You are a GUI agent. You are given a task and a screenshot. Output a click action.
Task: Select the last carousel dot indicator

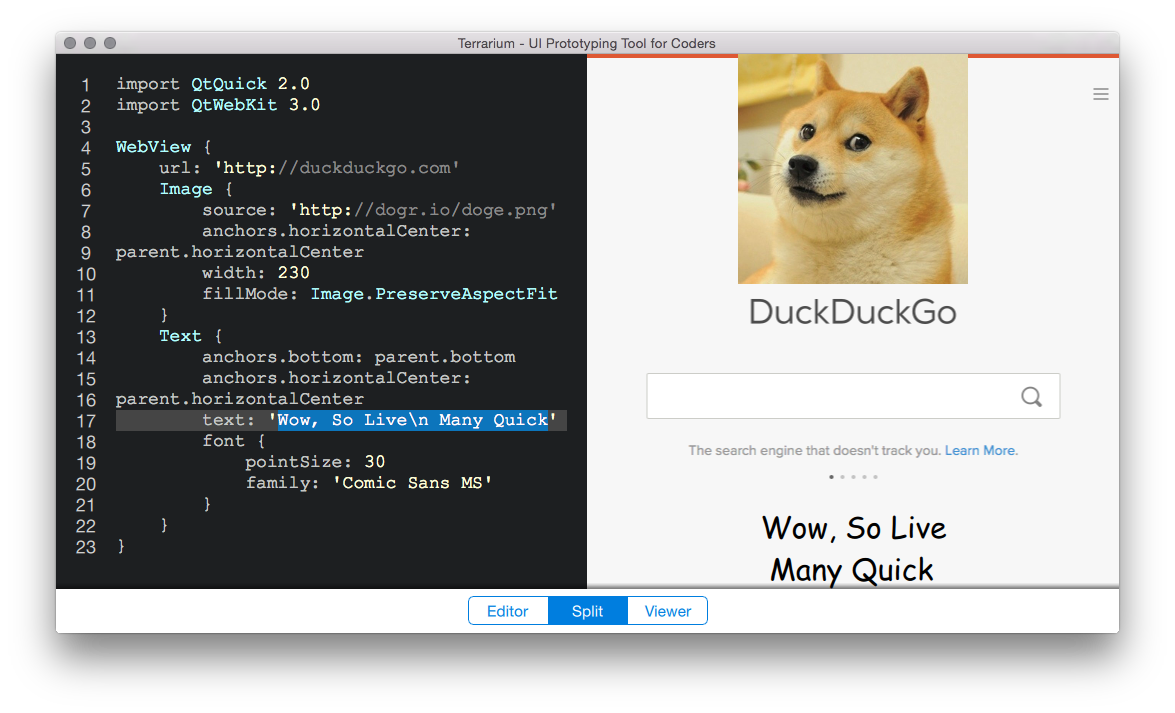[875, 477]
